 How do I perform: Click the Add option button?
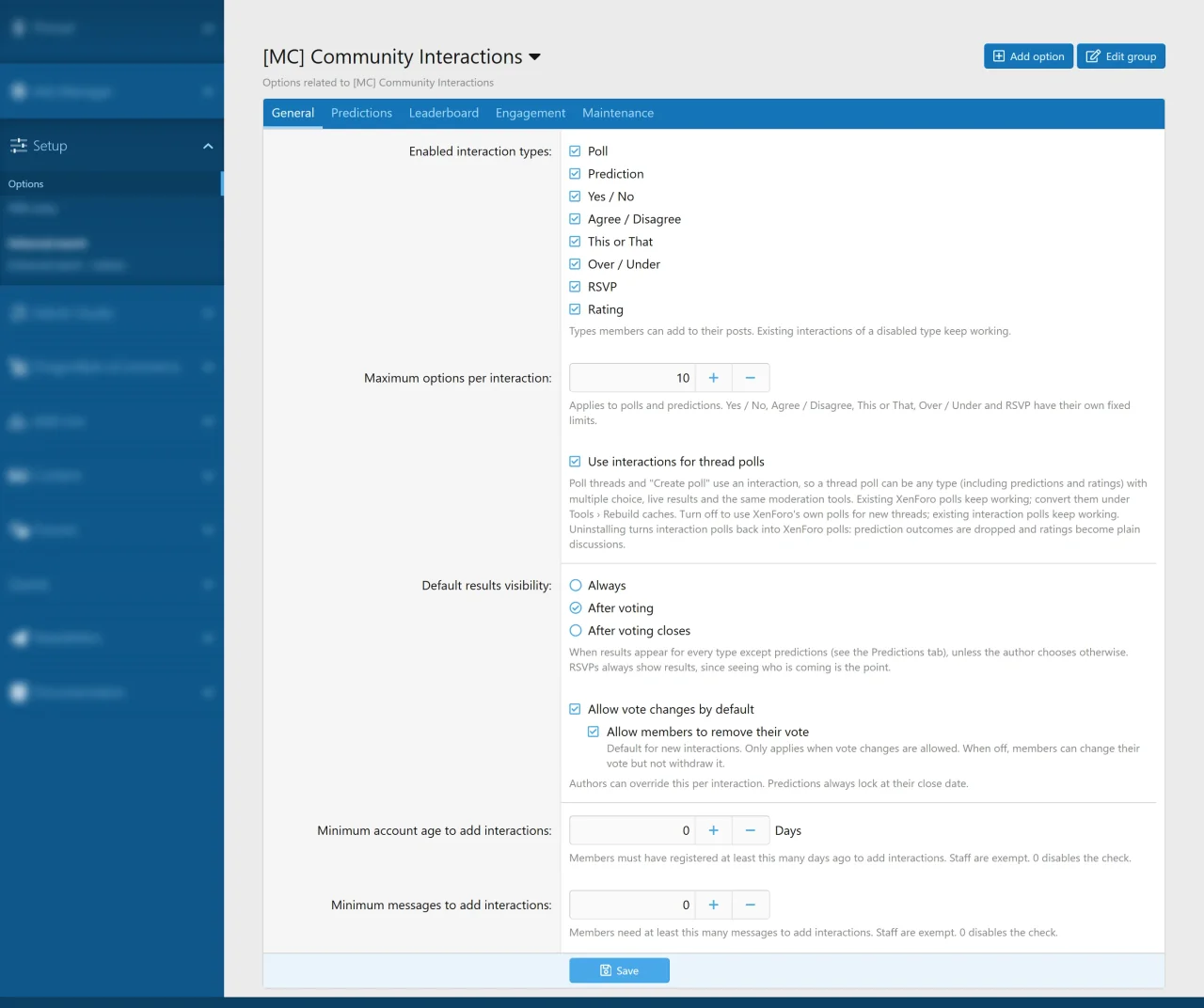coord(1028,56)
